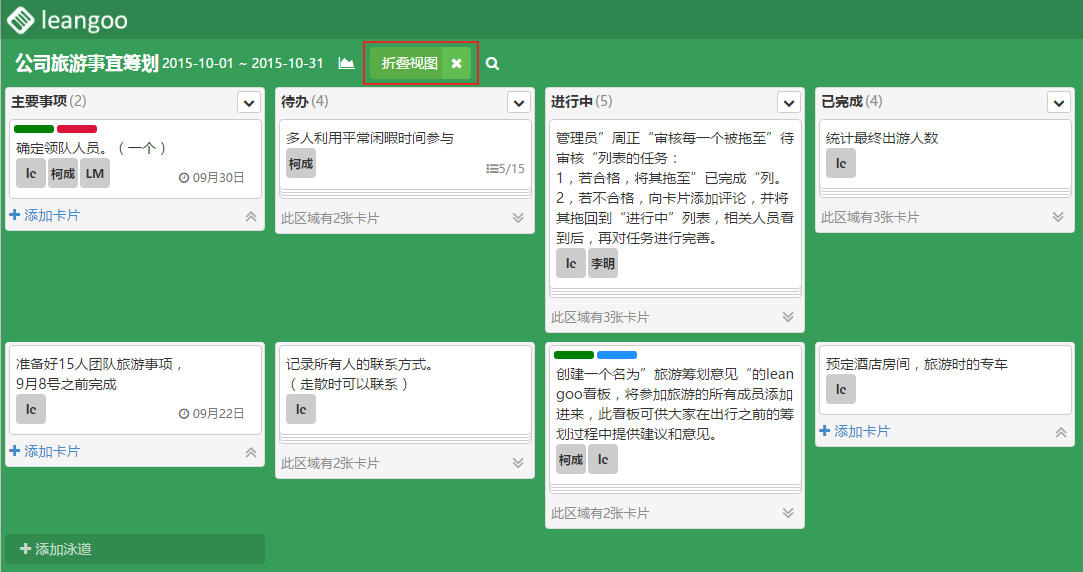The image size is (1083, 572).
Task: Collapse the top 主要事项 lane section
Action: point(251,215)
